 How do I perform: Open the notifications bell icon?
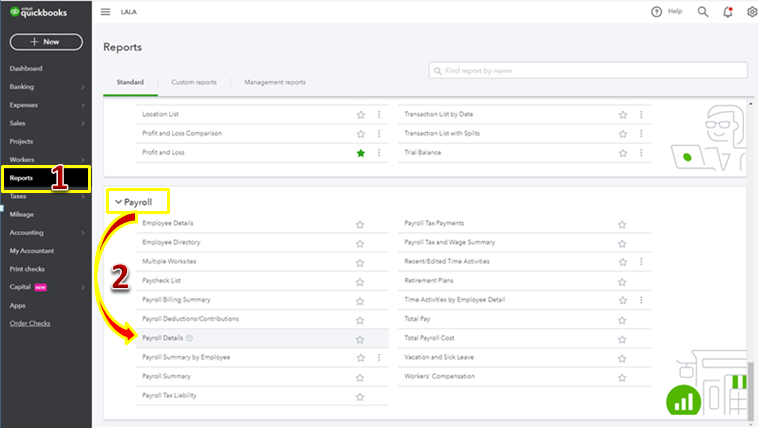pos(728,12)
